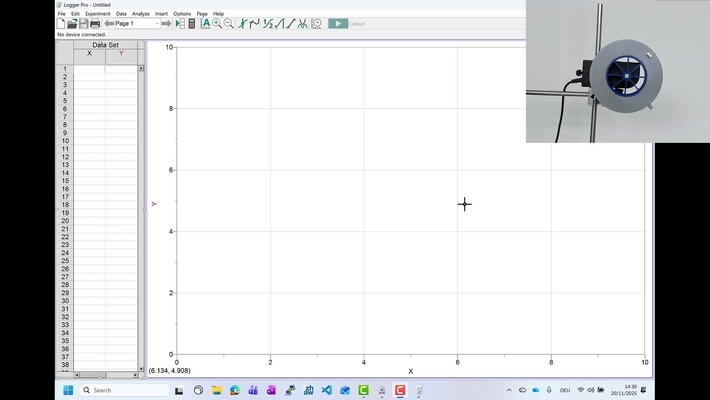Image resolution: width=710 pixels, height=400 pixels.
Task: Open Data Collection clock icon
Action: [317, 24]
